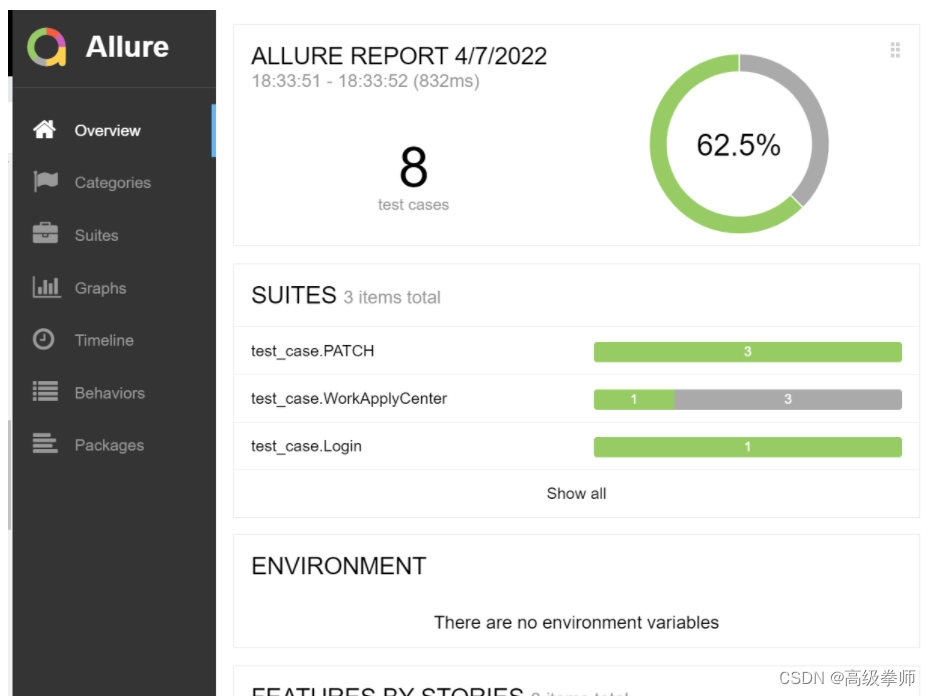The image size is (931, 696).
Task: Click the Allure brand title
Action: [127, 47]
